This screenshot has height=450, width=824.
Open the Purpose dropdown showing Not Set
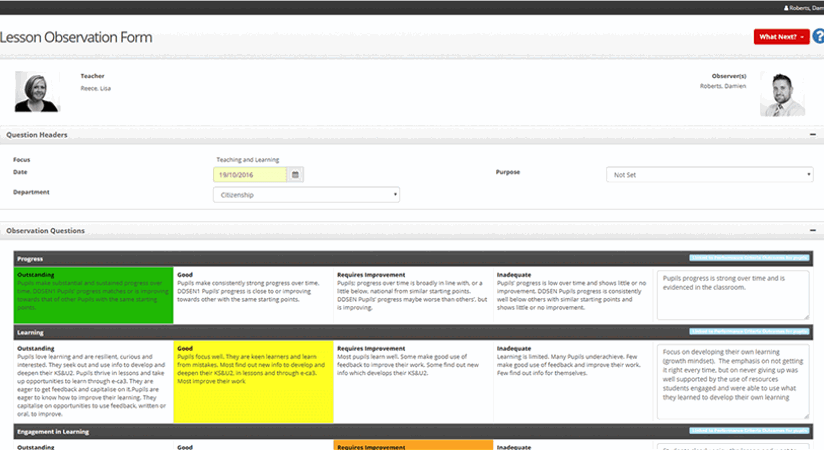coord(709,175)
